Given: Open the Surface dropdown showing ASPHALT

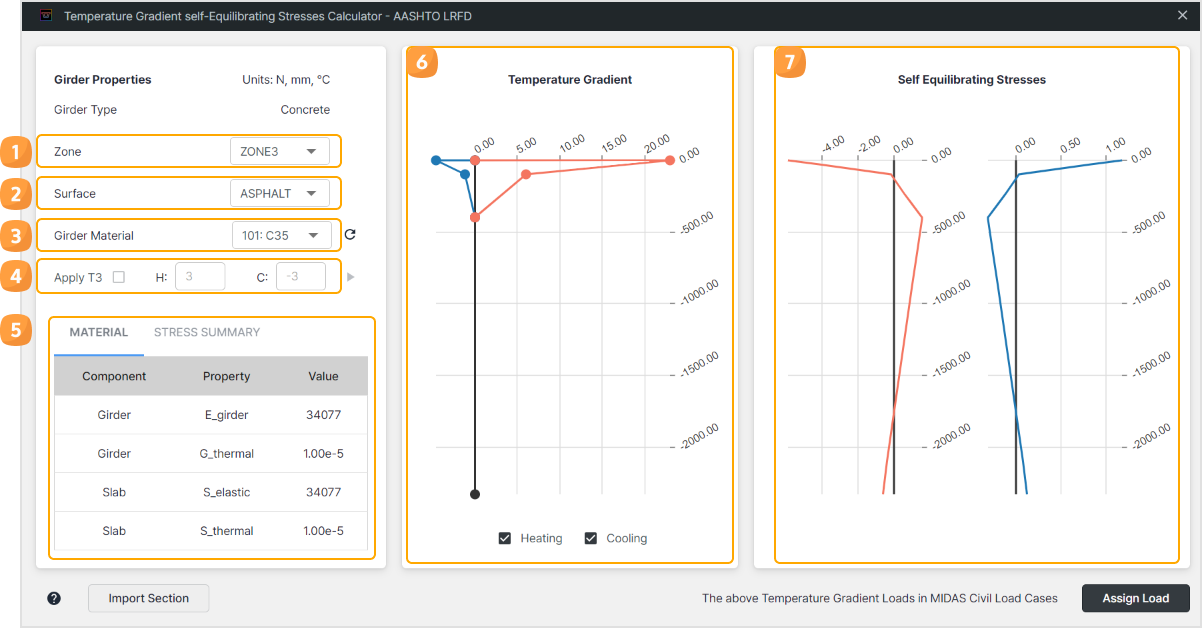Looking at the screenshot, I should point(281,192).
